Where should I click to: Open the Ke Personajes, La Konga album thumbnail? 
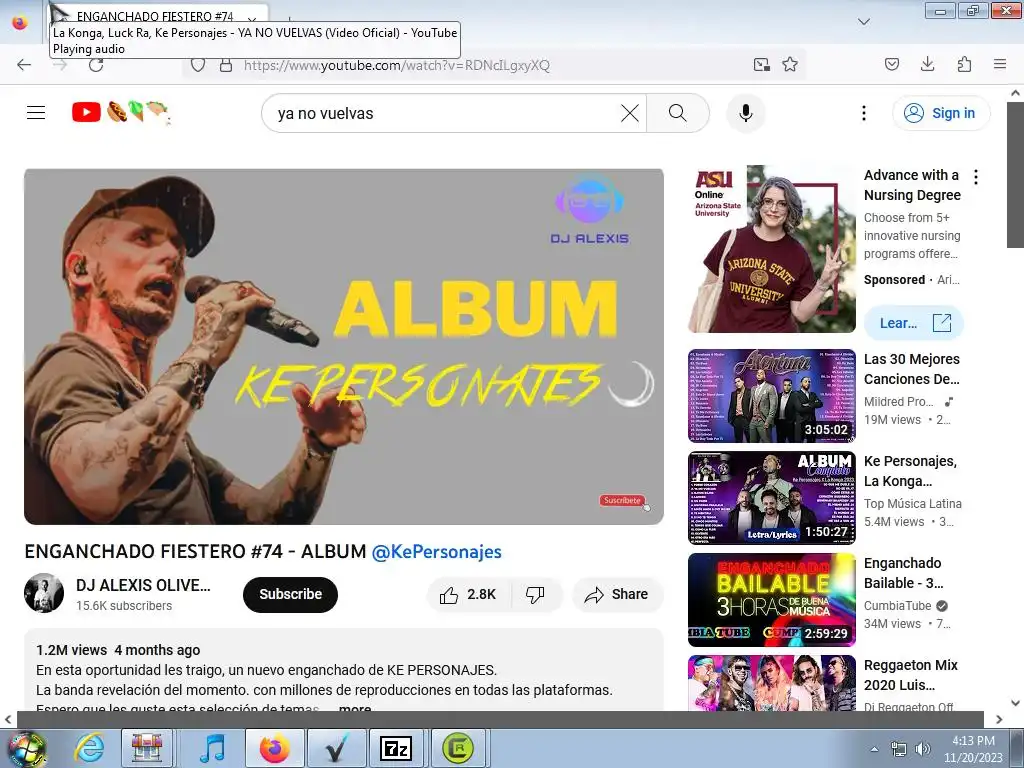coord(772,498)
